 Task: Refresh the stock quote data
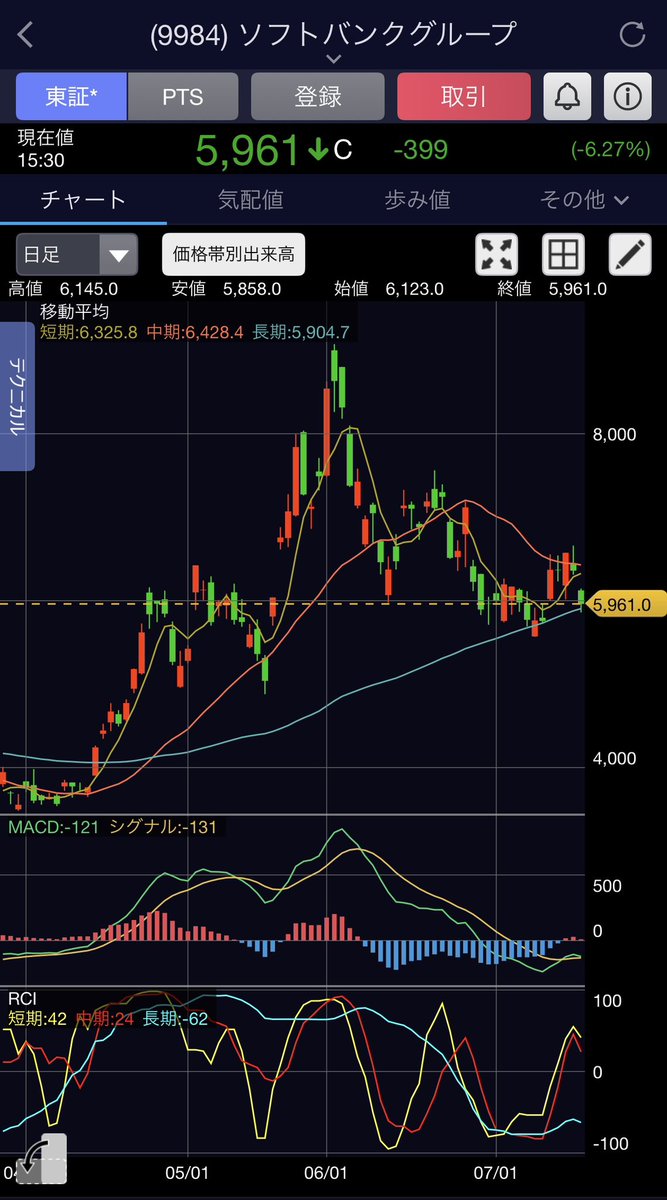click(x=632, y=34)
